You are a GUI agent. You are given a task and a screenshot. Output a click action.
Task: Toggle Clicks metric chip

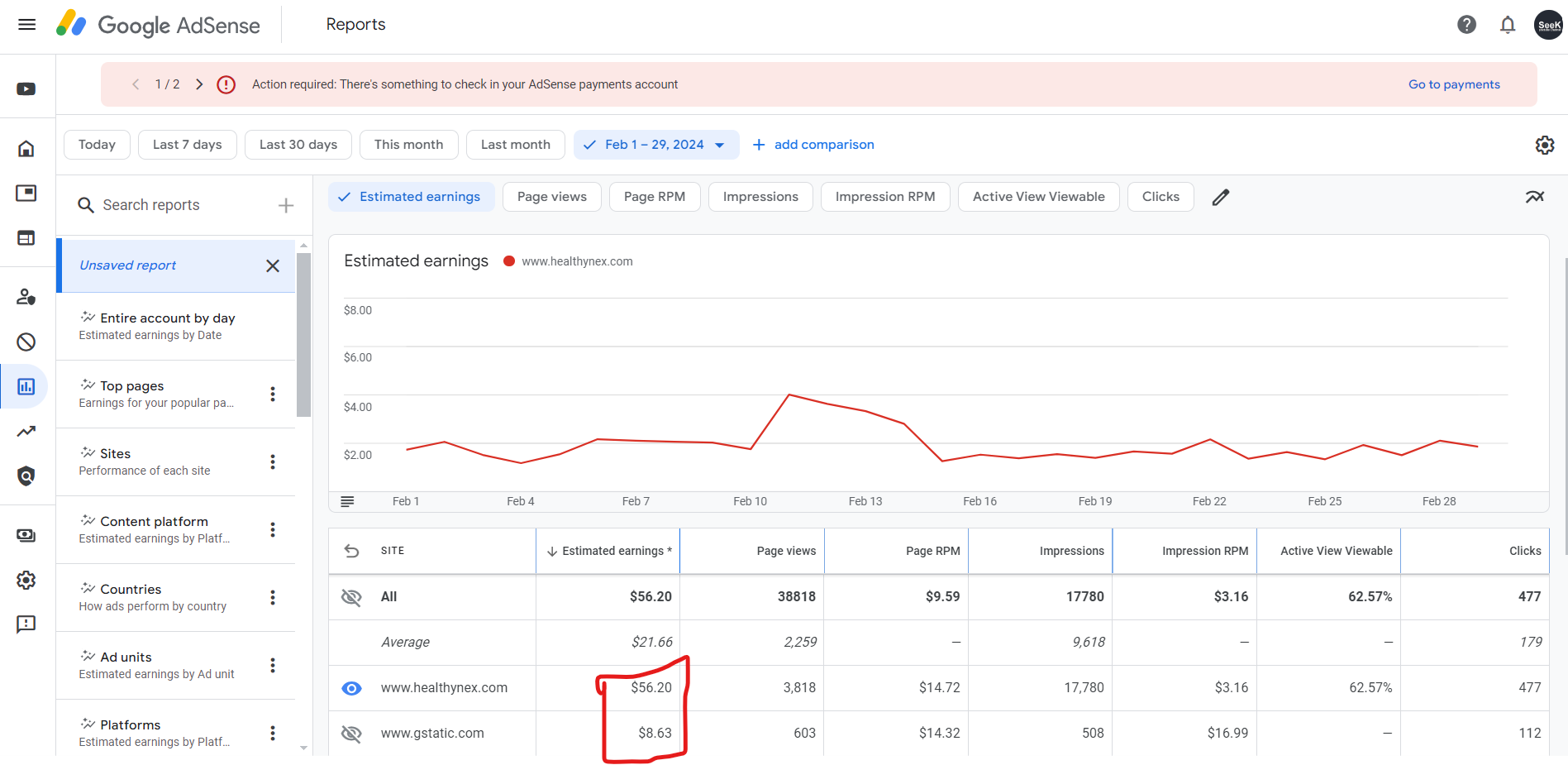click(1161, 197)
